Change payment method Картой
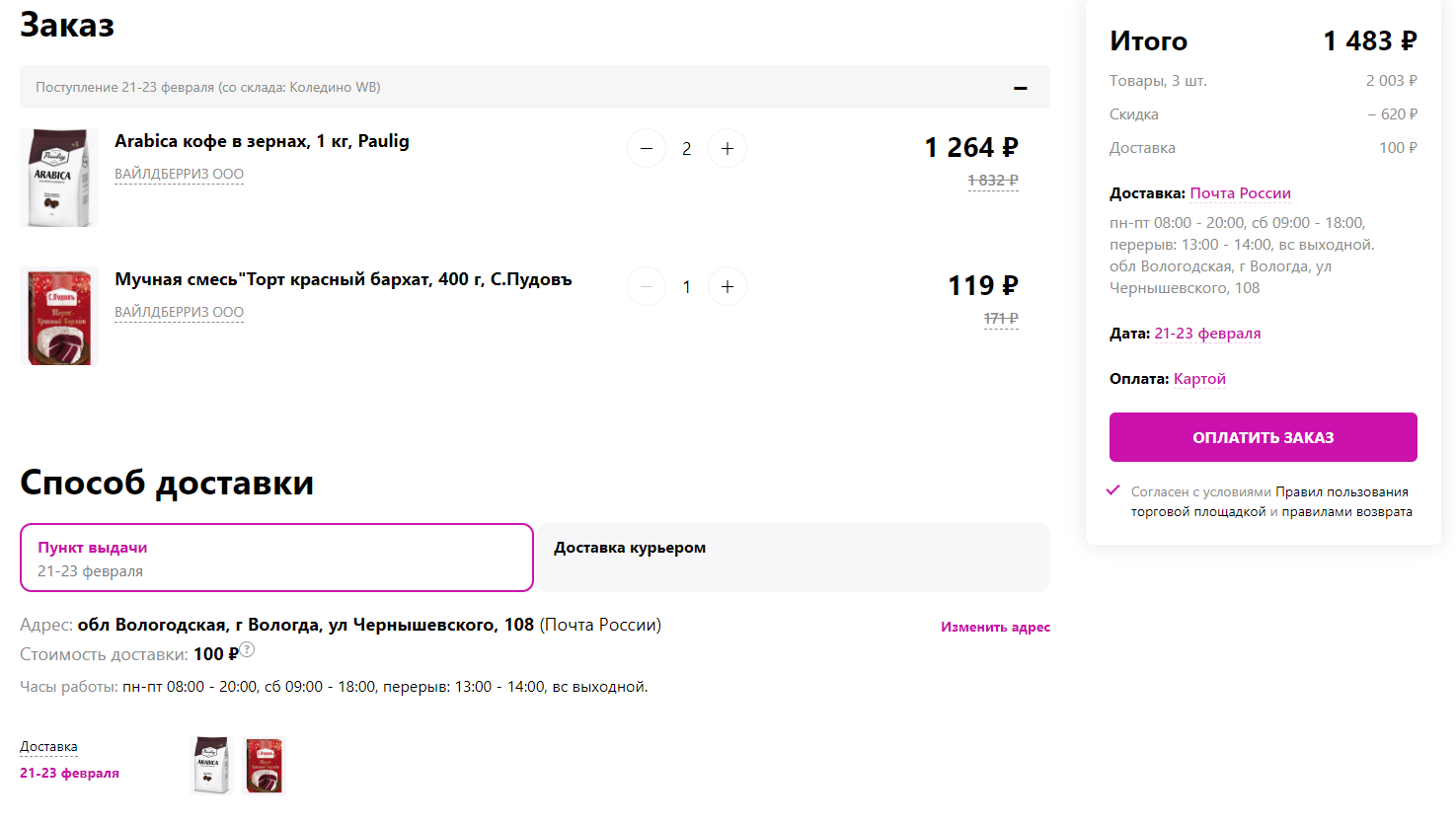Screen dimensions: 1456x825 1199,379
